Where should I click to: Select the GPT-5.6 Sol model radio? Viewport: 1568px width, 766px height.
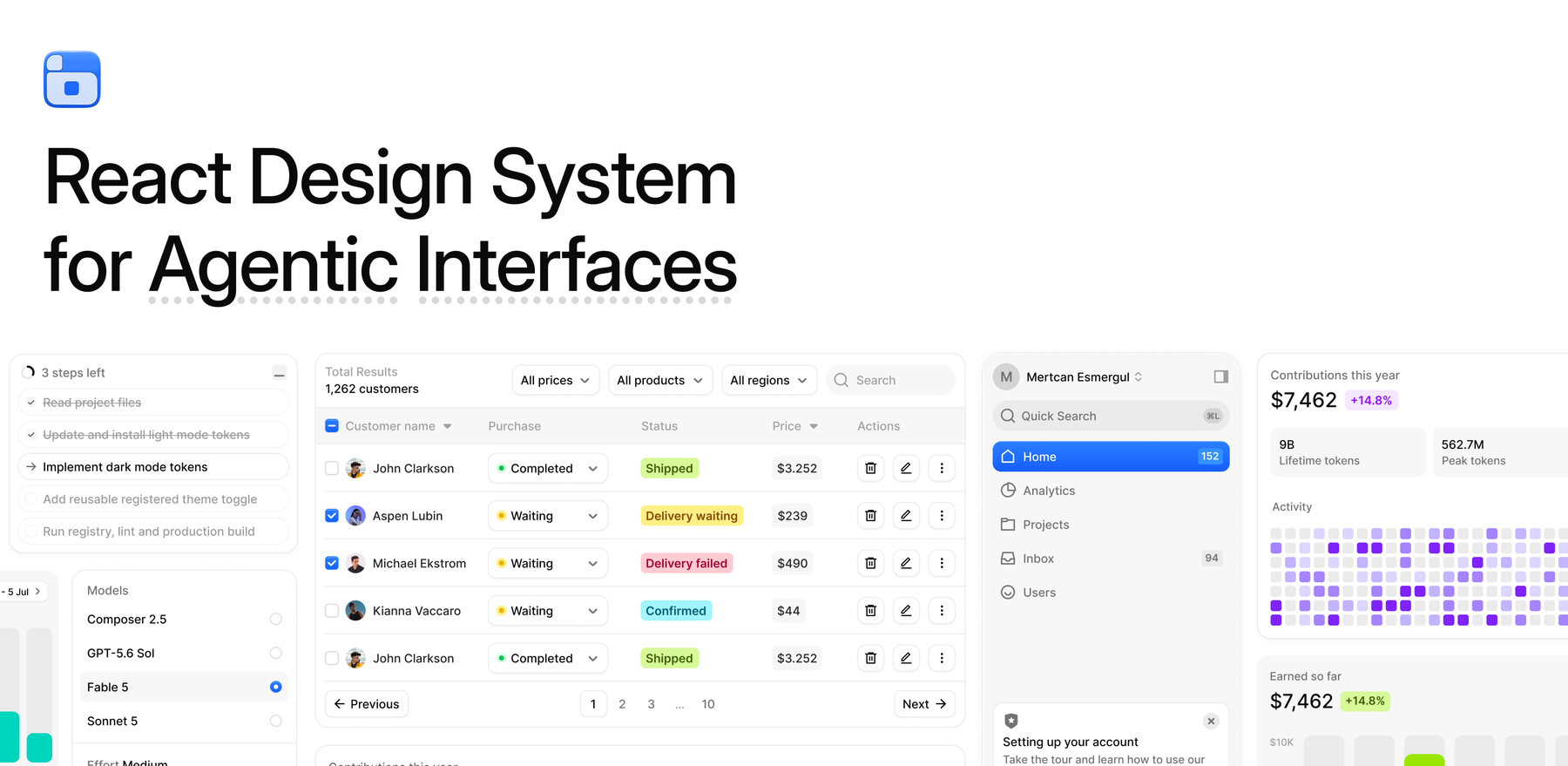[x=275, y=653]
